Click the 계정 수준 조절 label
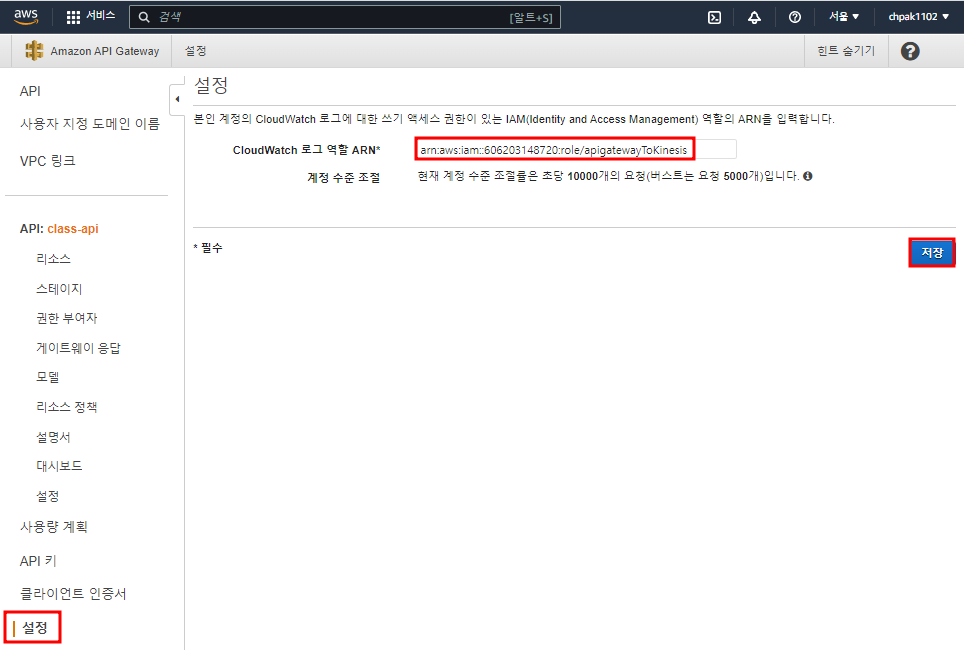 [344, 177]
